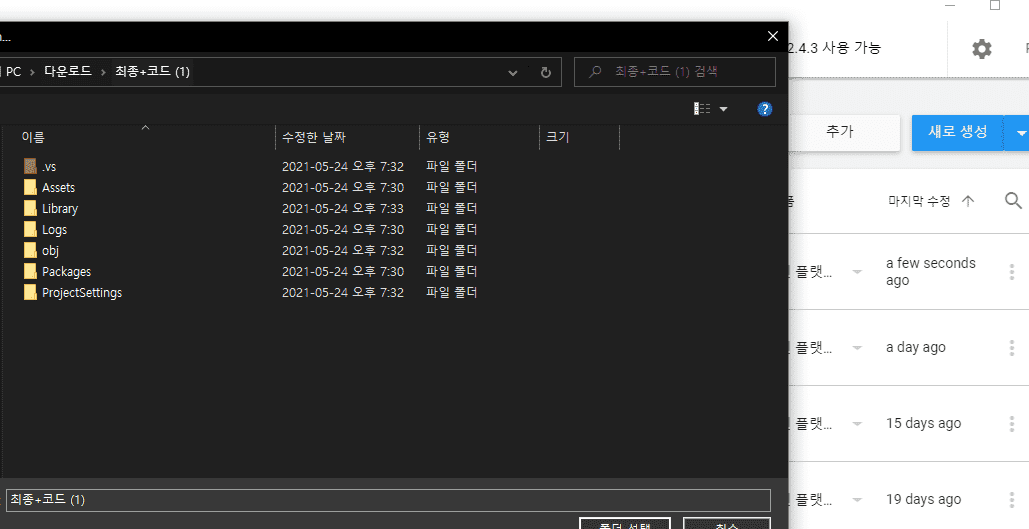This screenshot has height=529, width=1029.
Task: Click the Packages row name text
Action: point(66,272)
